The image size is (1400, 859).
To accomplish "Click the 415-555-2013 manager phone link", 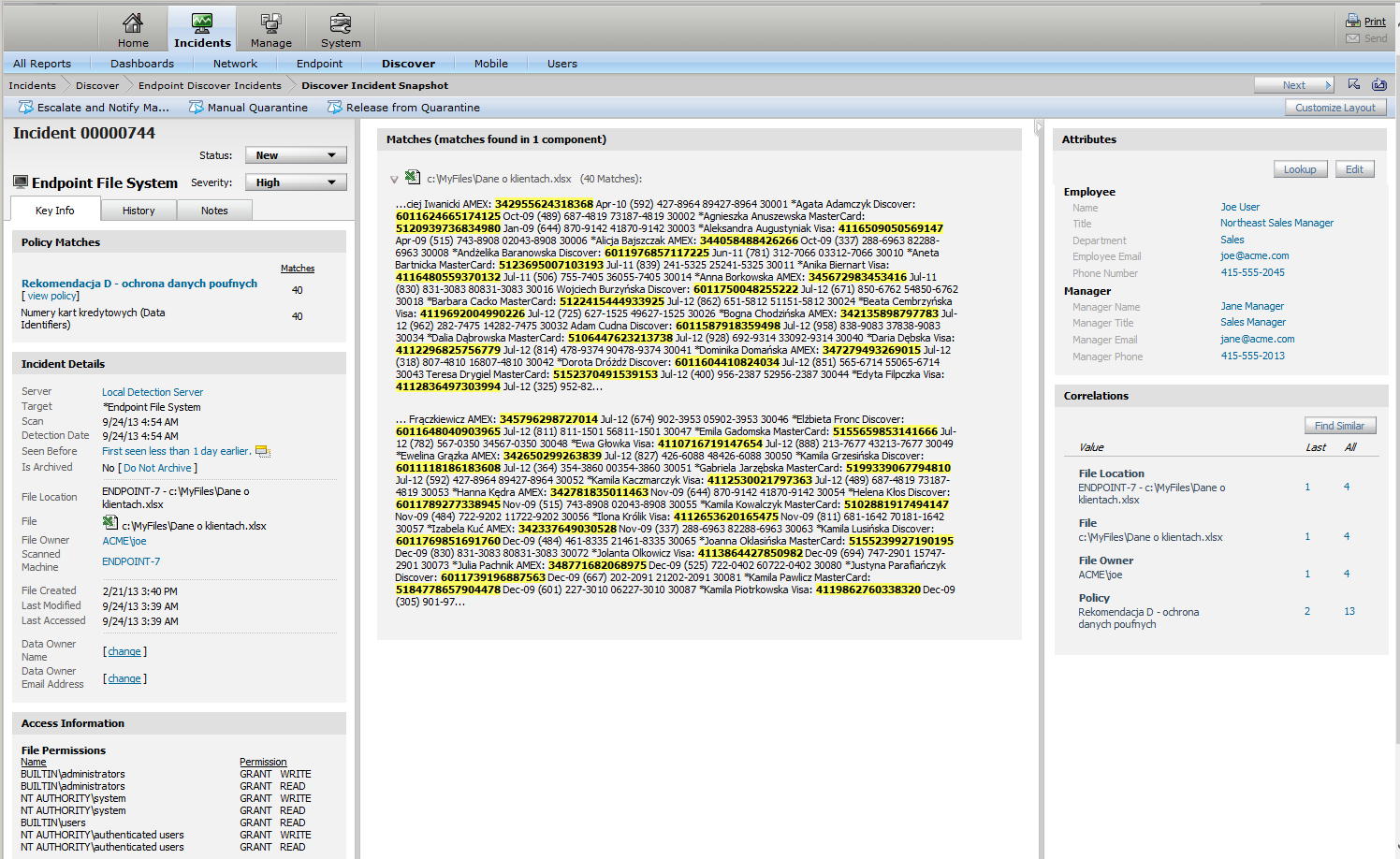I will click(1253, 356).
